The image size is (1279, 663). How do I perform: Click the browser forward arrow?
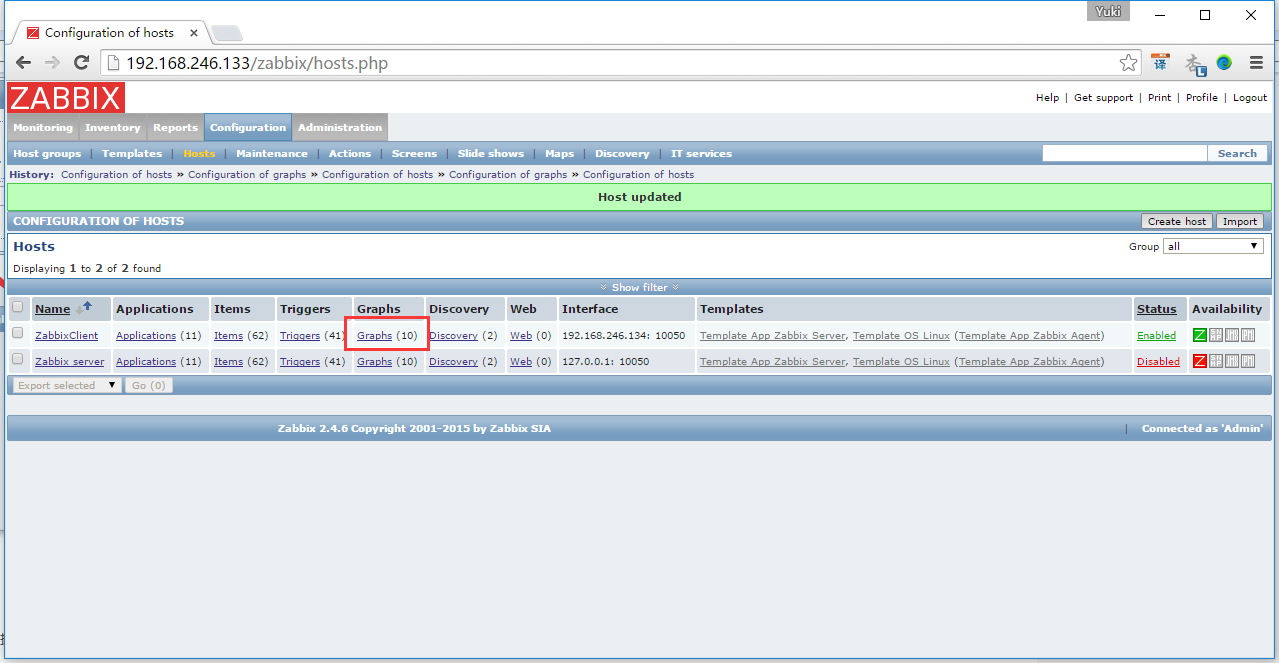(x=52, y=63)
